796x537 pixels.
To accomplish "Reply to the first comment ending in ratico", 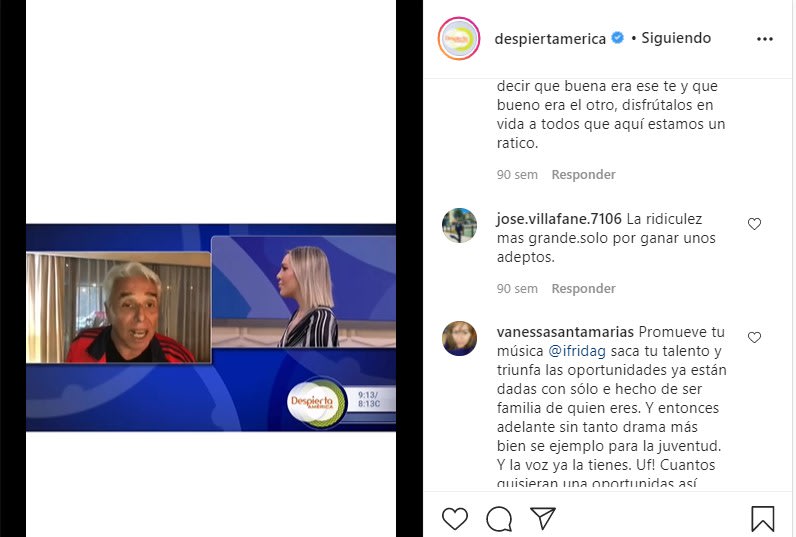I will click(583, 175).
